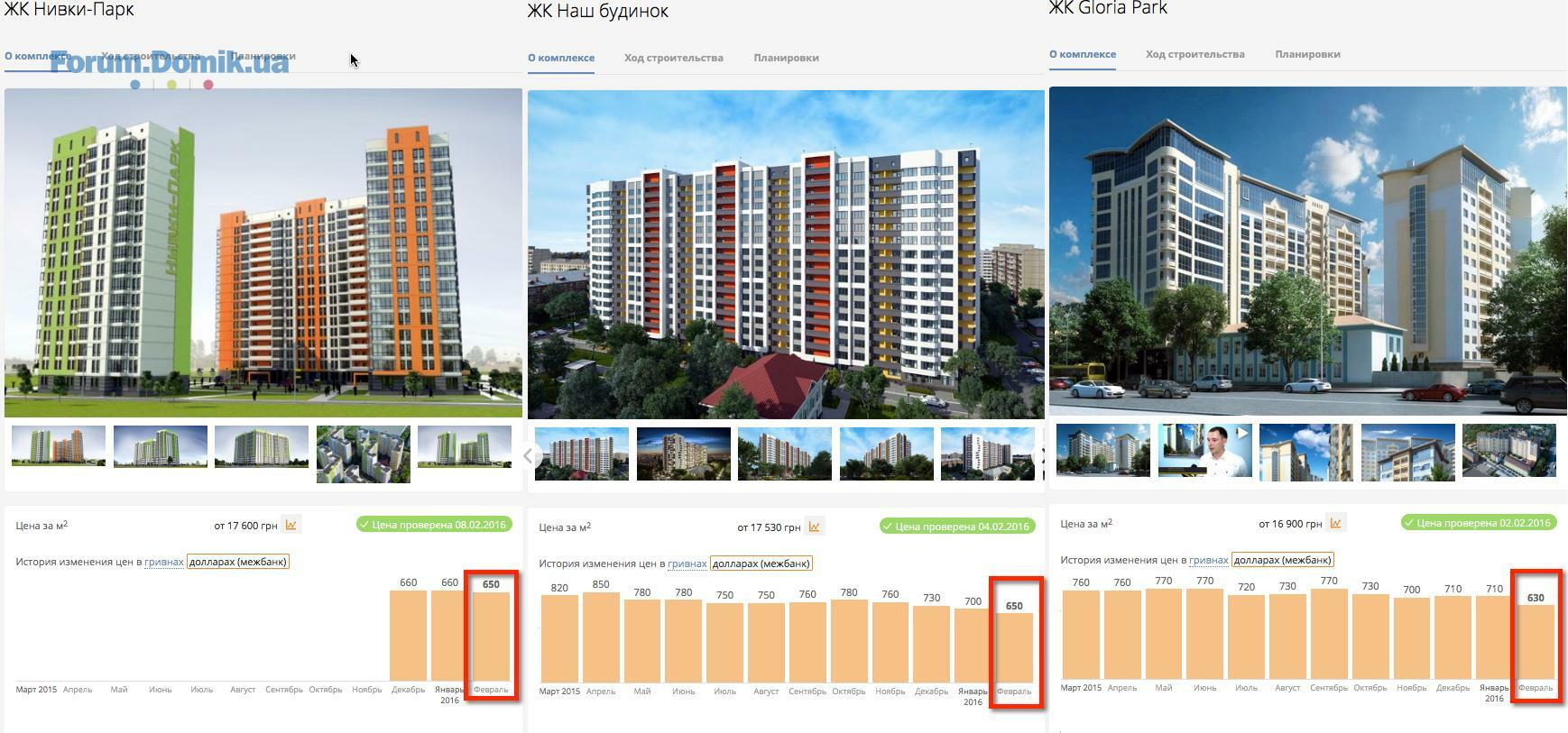
Task: Open third thumbnail of Gloria Park gallery
Action: pyautogui.click(x=1306, y=452)
